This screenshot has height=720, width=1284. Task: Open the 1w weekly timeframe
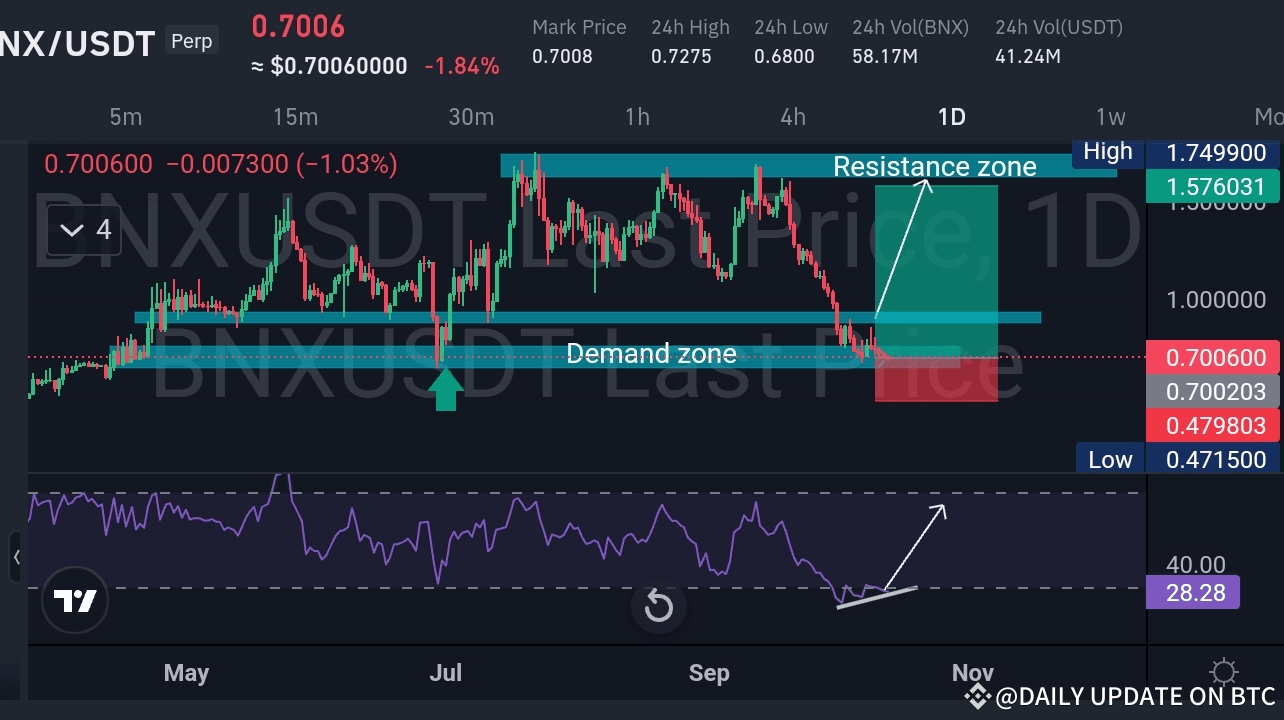click(x=1110, y=117)
